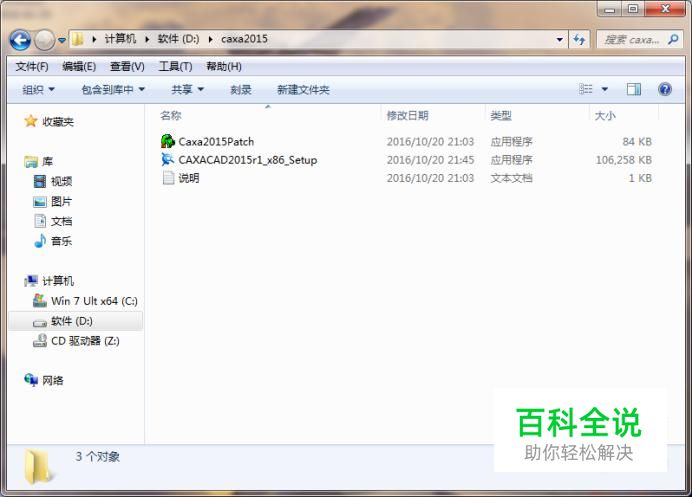
Task: Click the 2016/10/20 21:45 date cell
Action: coord(430,160)
